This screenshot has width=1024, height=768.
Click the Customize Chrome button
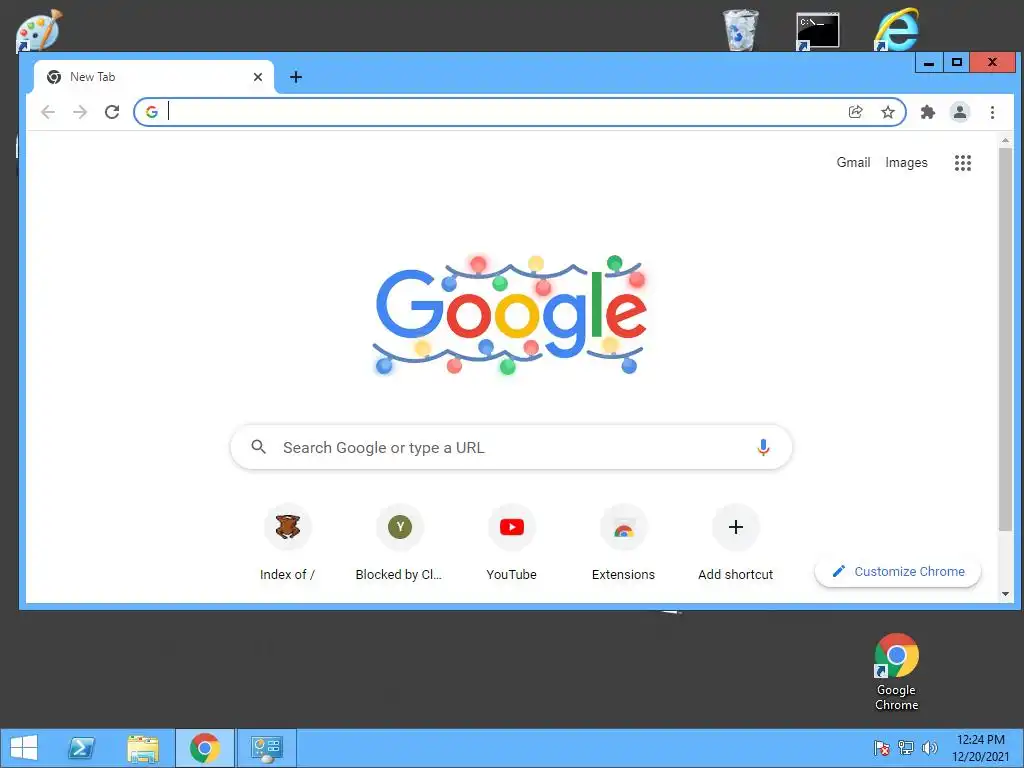(898, 571)
